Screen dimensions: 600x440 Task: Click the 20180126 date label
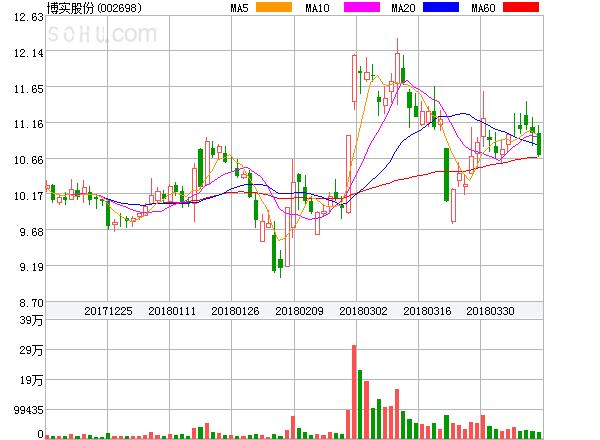click(x=235, y=311)
